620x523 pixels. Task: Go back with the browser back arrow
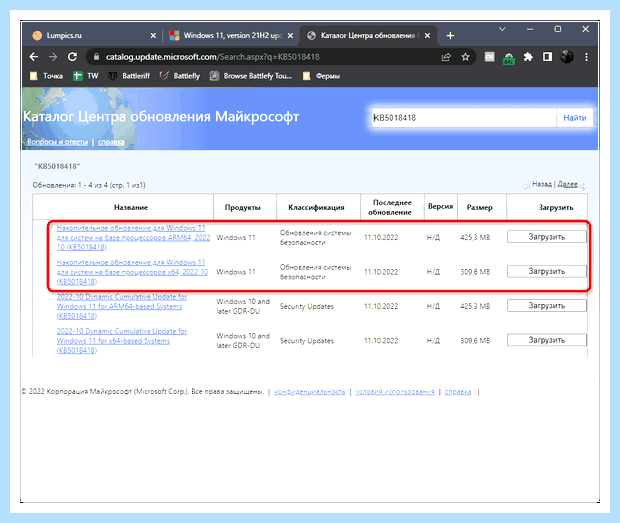pyautogui.click(x=34, y=57)
